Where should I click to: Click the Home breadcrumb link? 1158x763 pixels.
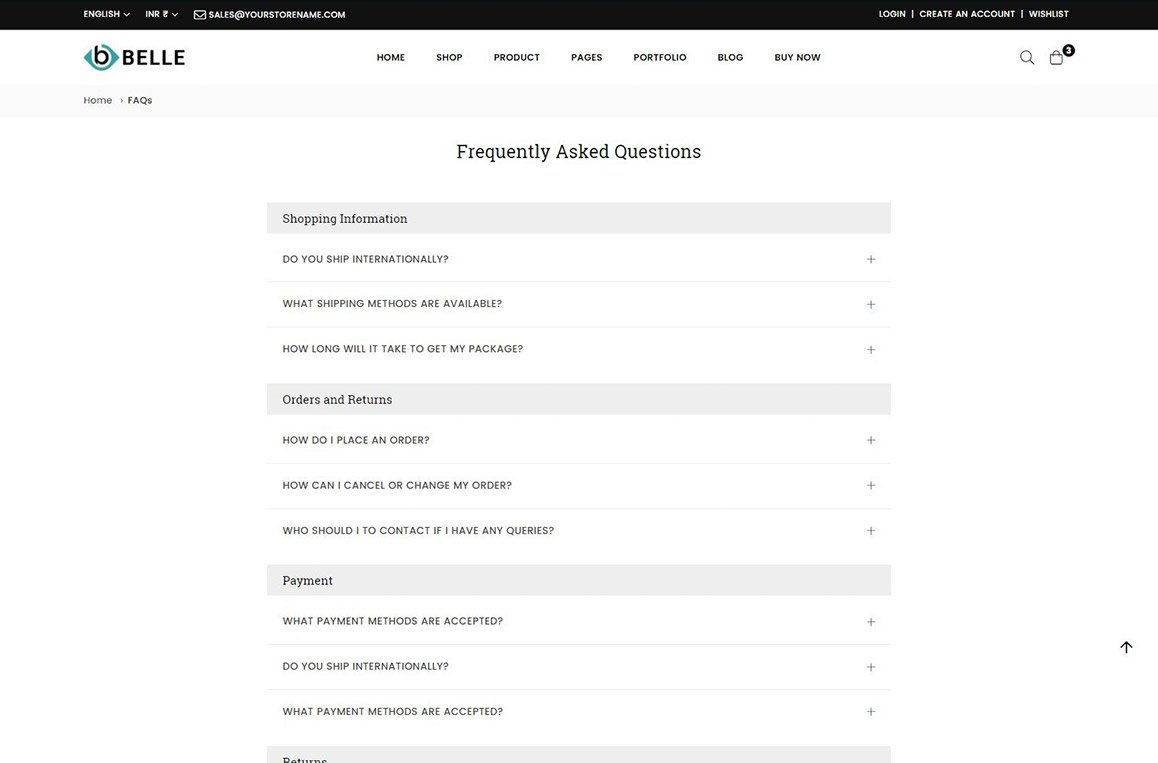click(97, 100)
